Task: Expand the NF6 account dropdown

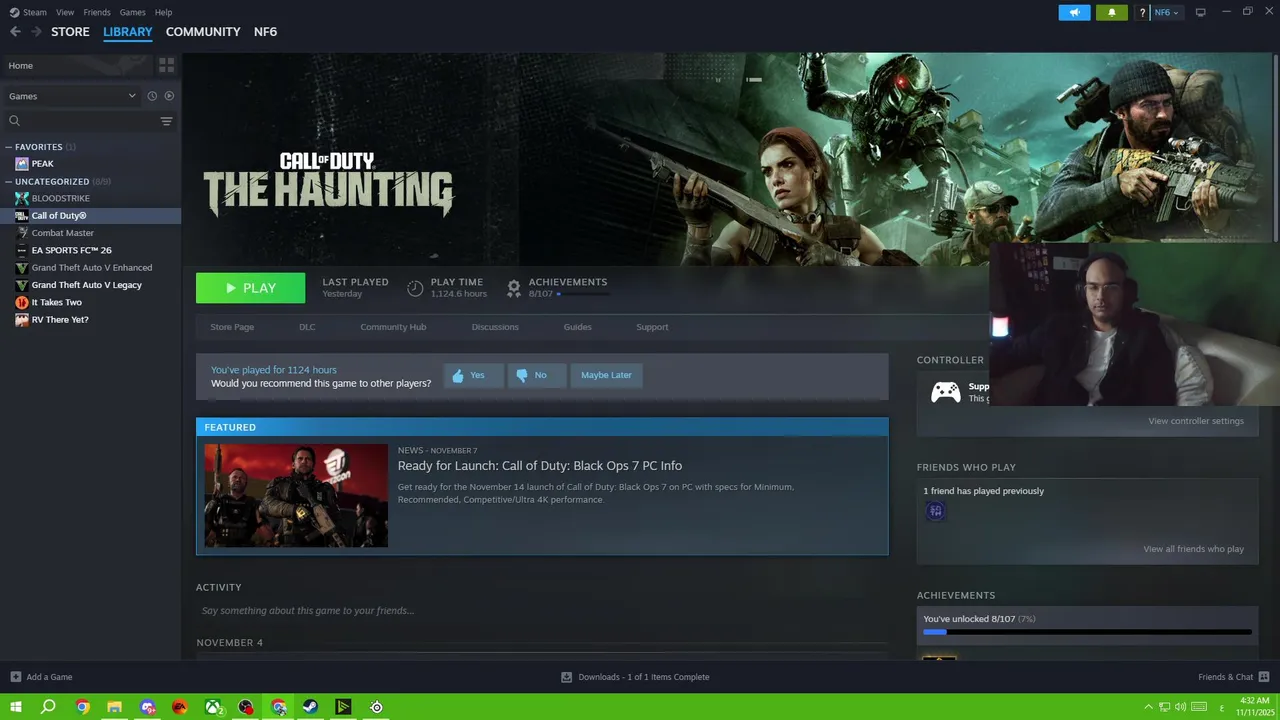Action: click(x=1167, y=12)
